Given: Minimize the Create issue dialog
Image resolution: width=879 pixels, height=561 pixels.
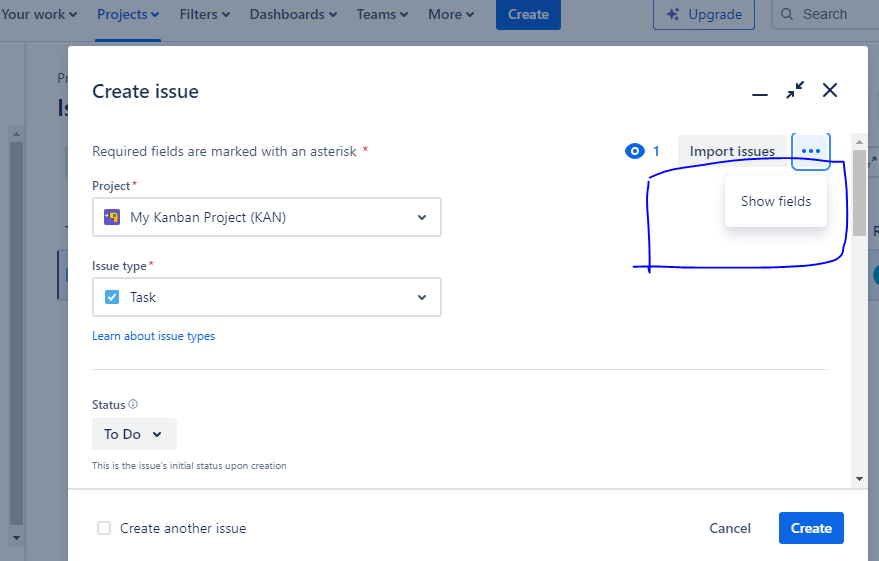Looking at the screenshot, I should tap(760, 94).
